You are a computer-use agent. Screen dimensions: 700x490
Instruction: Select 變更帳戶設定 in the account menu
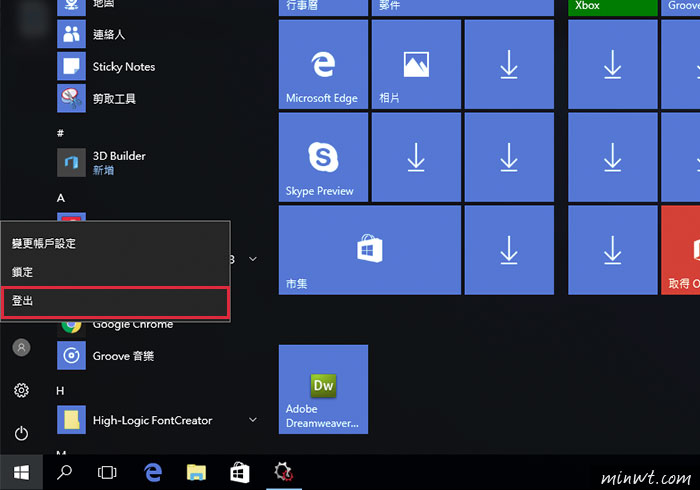click(116, 243)
